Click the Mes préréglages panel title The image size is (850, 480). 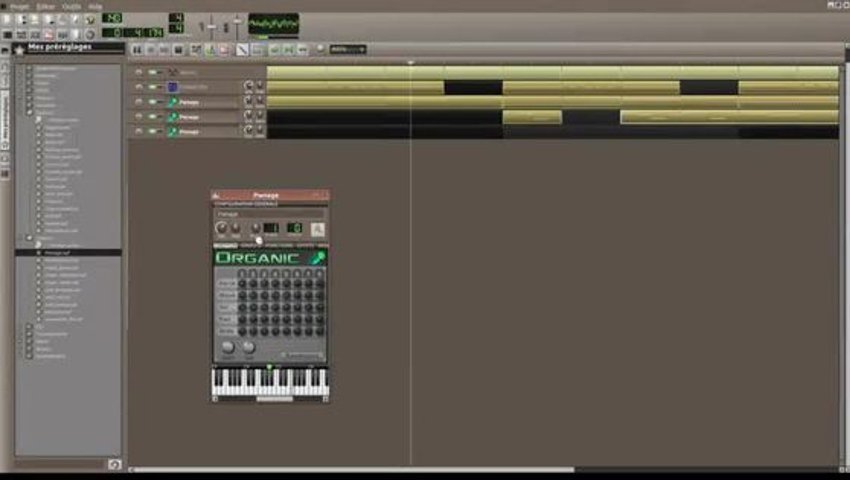click(60, 47)
